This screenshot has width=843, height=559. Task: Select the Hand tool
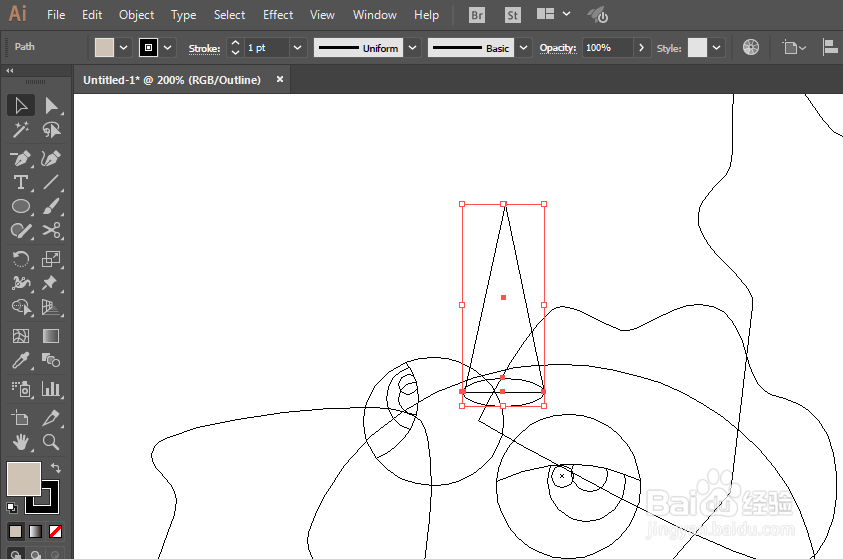coord(21,442)
